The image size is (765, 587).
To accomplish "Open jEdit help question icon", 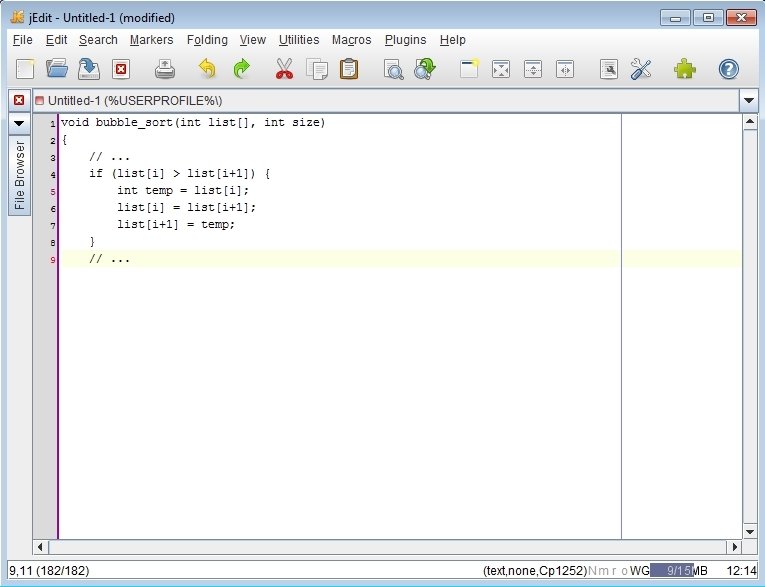I will pos(728,69).
